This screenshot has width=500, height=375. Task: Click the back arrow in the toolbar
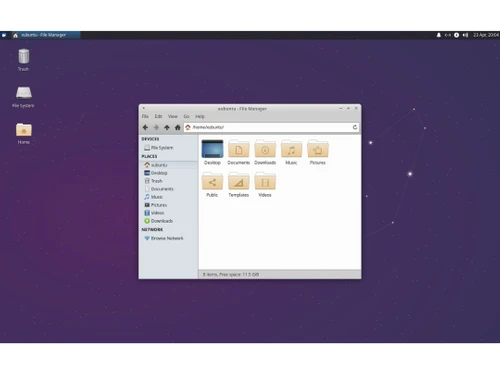point(145,127)
